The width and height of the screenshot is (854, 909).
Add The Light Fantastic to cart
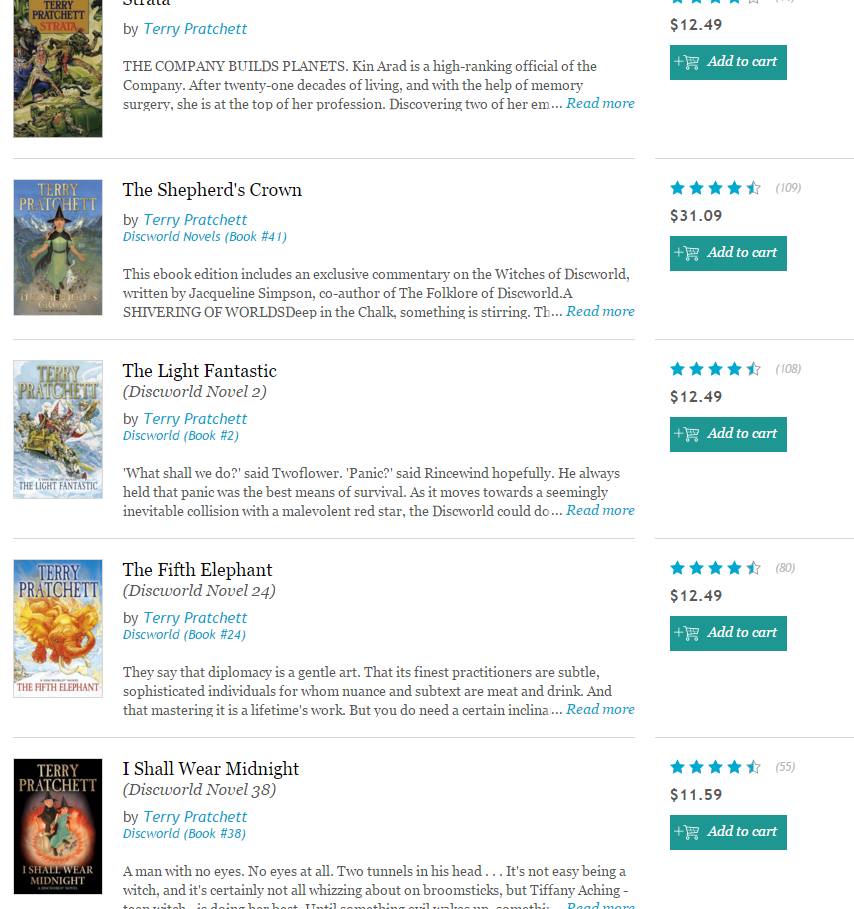[728, 434]
